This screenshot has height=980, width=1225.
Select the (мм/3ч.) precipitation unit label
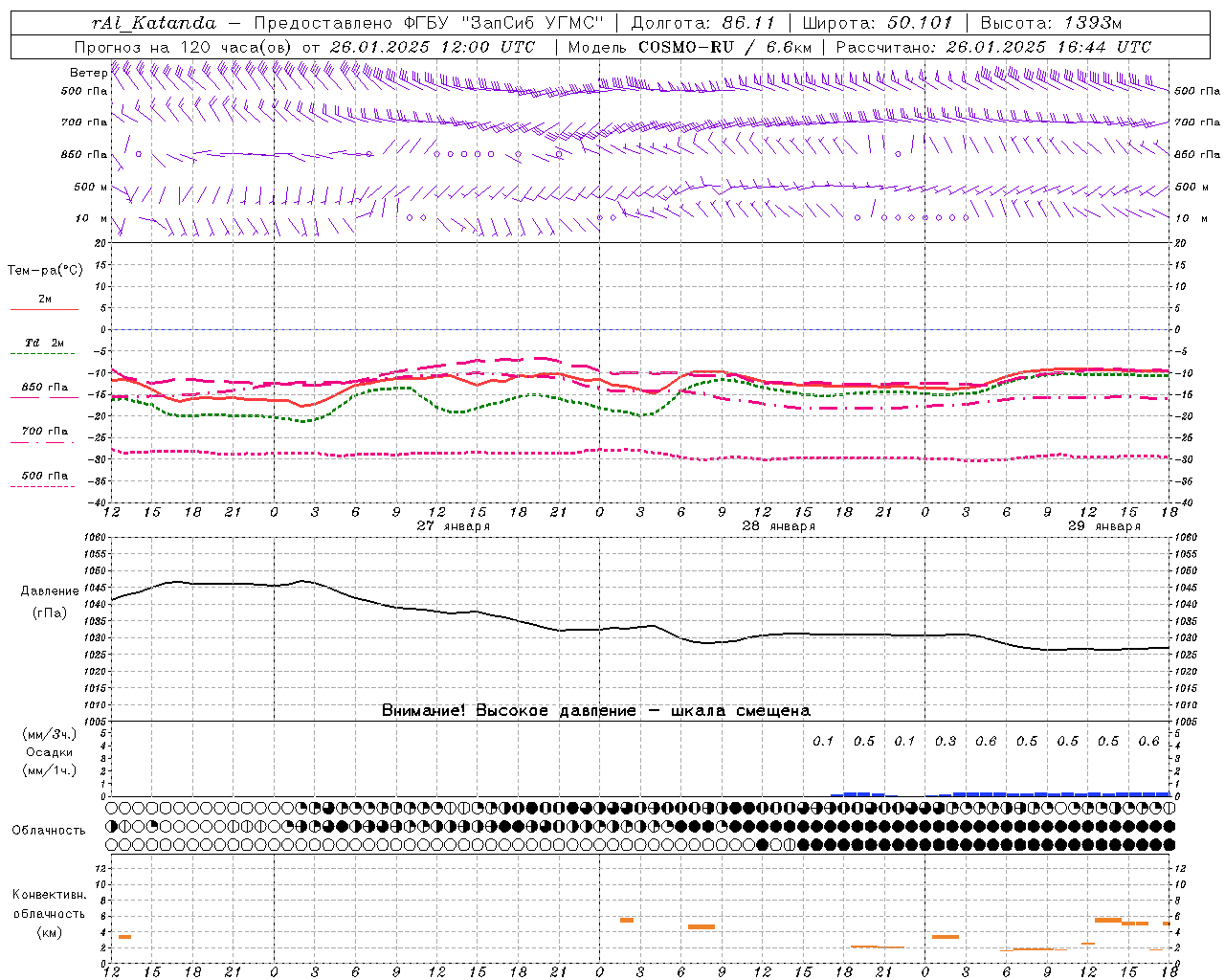49,734
